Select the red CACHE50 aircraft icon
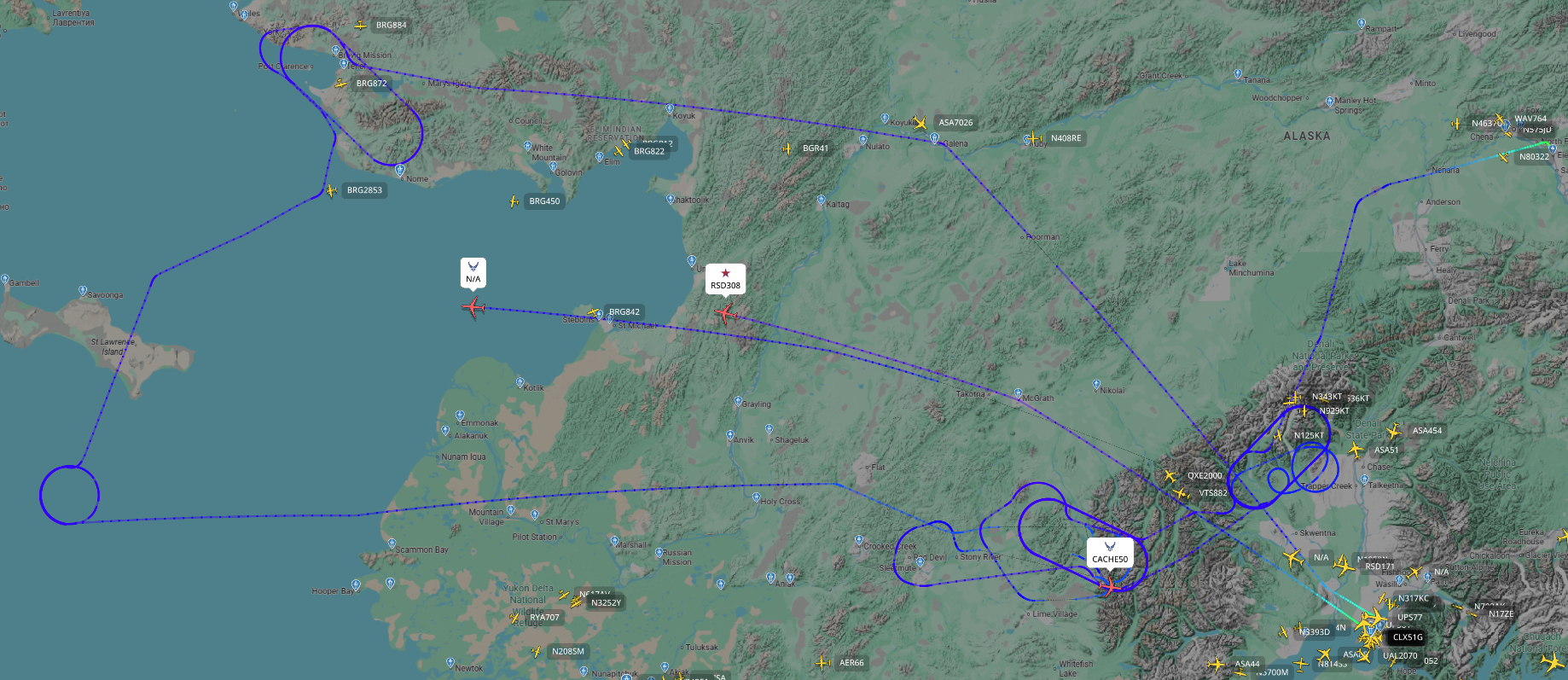 [1110, 586]
